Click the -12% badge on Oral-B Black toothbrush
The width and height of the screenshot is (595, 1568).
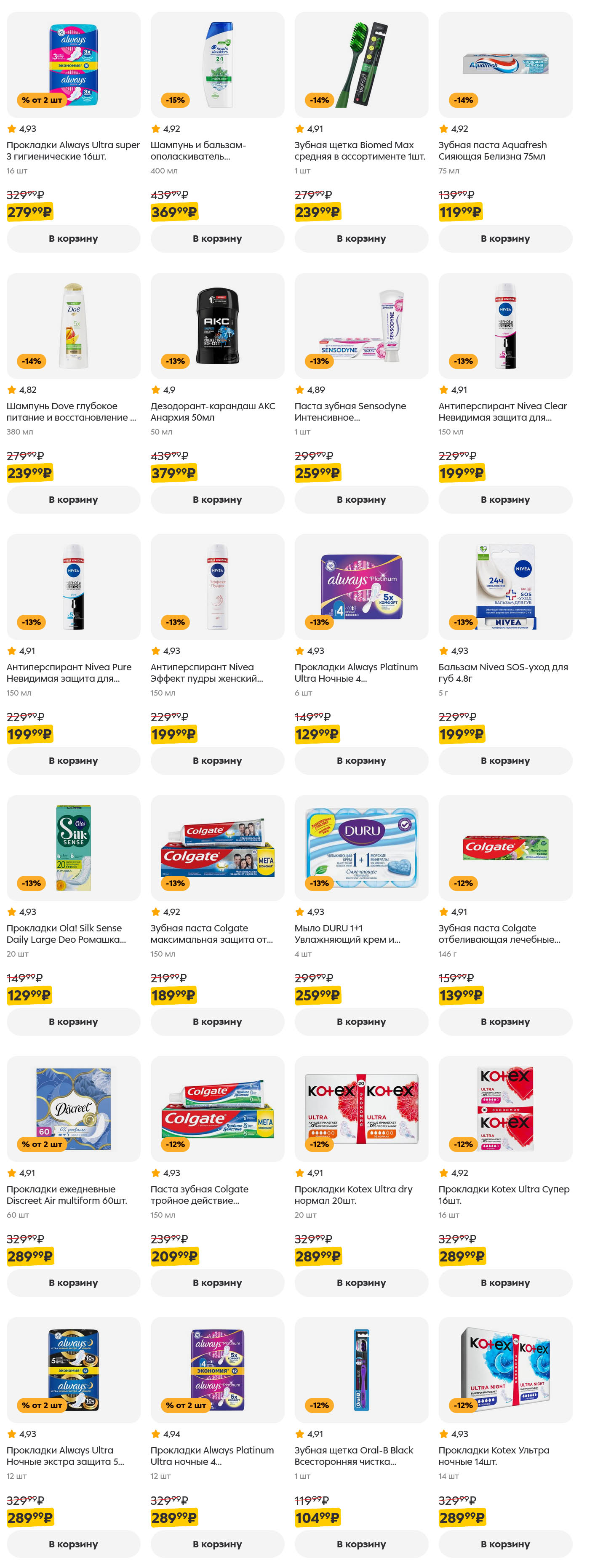coord(319,1405)
